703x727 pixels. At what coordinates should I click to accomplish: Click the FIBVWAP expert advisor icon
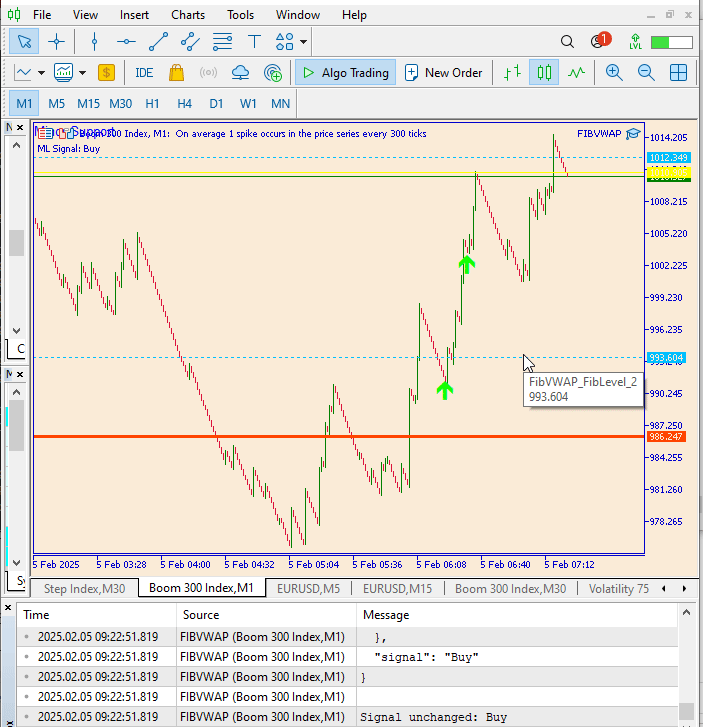[633, 134]
